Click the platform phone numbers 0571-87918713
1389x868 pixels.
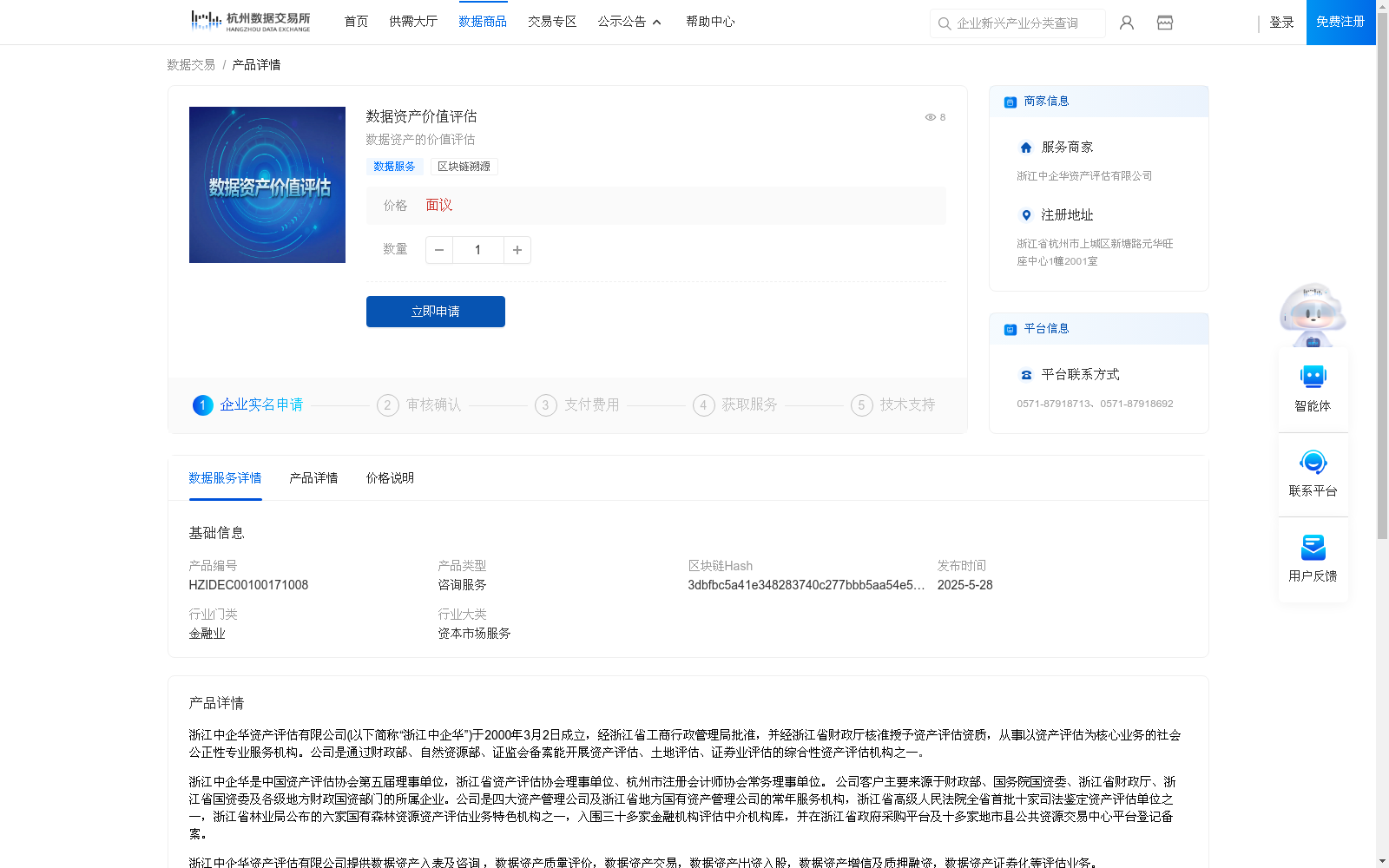click(1095, 404)
